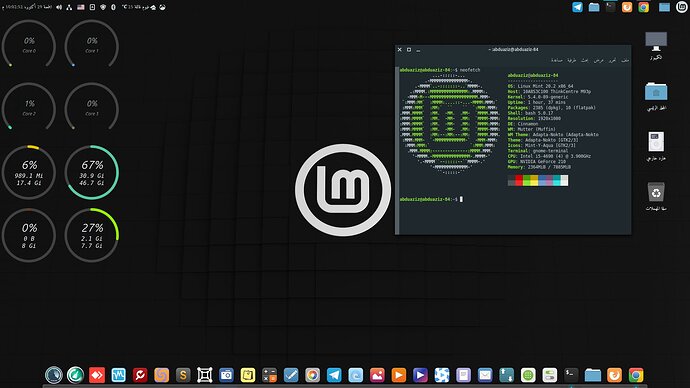Open the Trash desktop icon
This screenshot has height=388, width=690.
656,197
